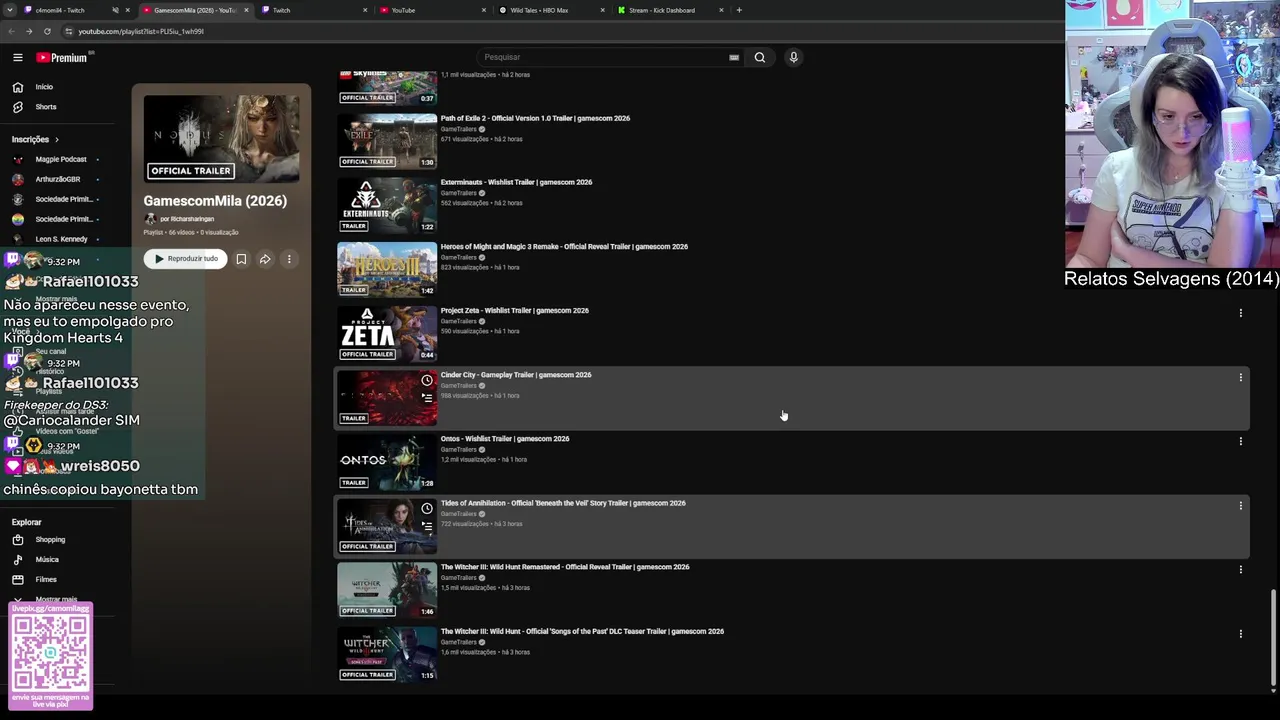The height and width of the screenshot is (720, 1280).
Task: Open options menu for Cinder City video
Action: pyautogui.click(x=1241, y=377)
